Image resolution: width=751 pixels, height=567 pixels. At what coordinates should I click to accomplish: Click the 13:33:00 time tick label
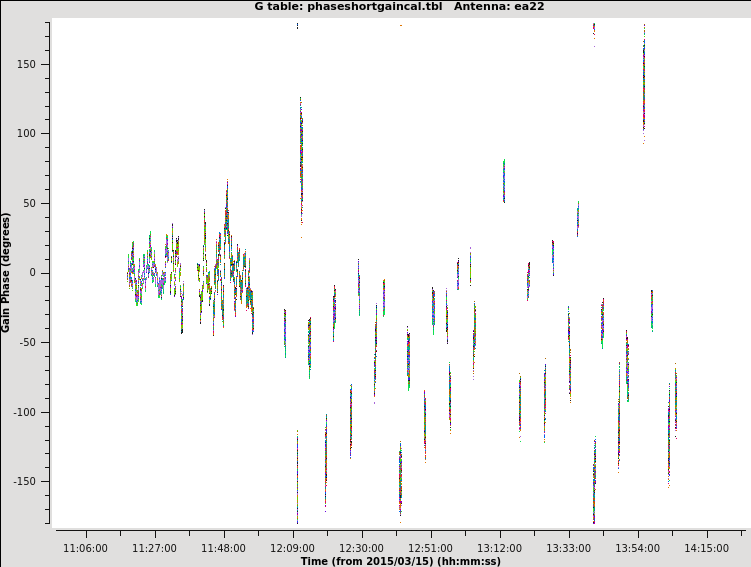coord(568,548)
